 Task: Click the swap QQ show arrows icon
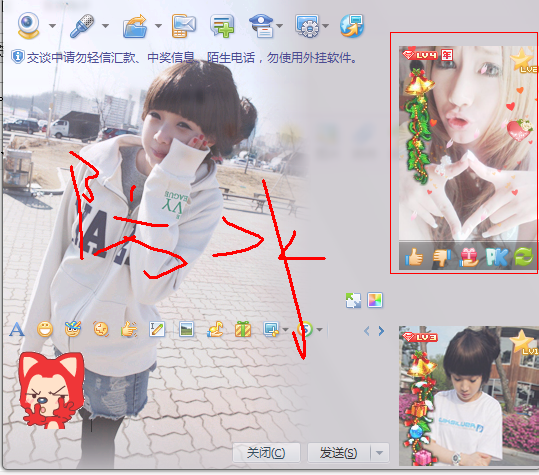[353, 300]
